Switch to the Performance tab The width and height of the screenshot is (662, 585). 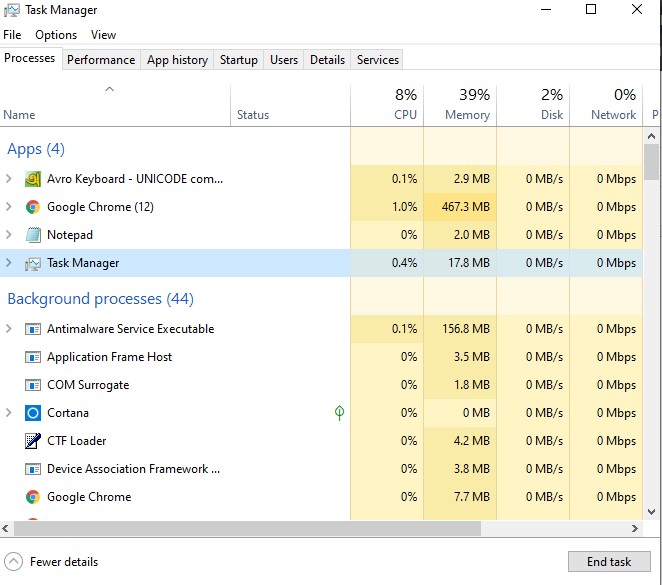point(101,60)
